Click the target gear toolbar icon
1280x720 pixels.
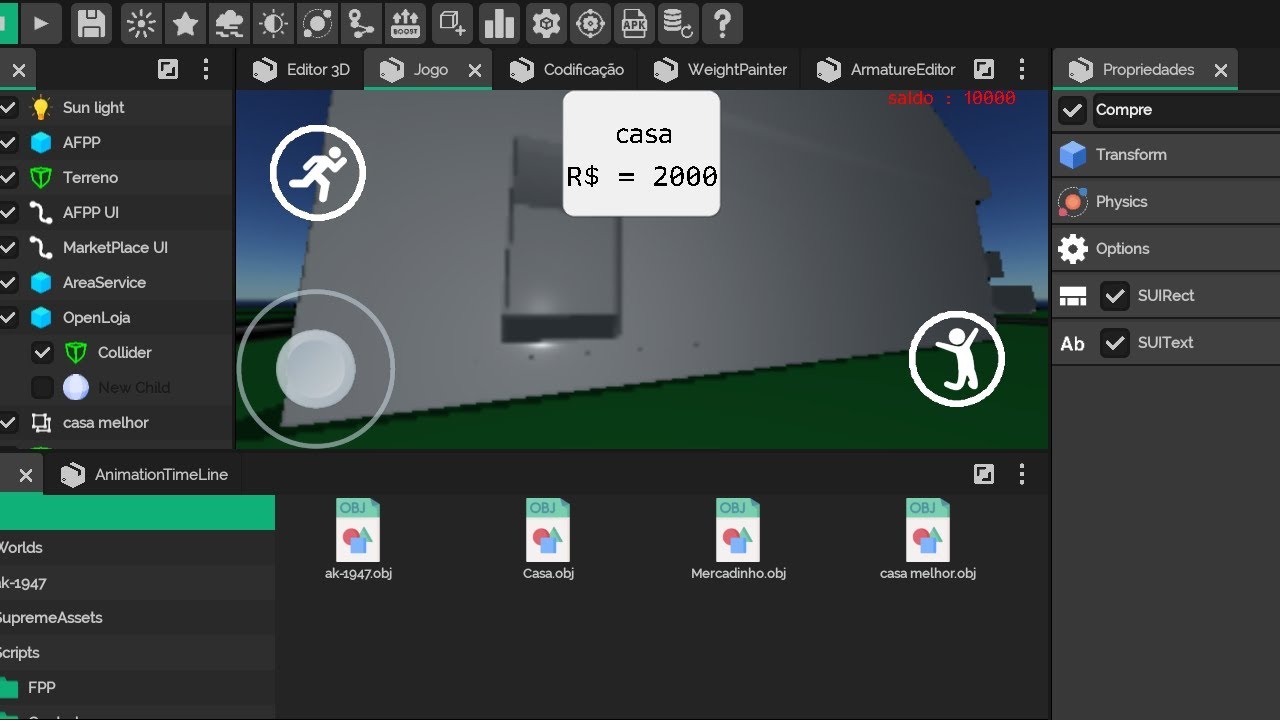point(591,22)
